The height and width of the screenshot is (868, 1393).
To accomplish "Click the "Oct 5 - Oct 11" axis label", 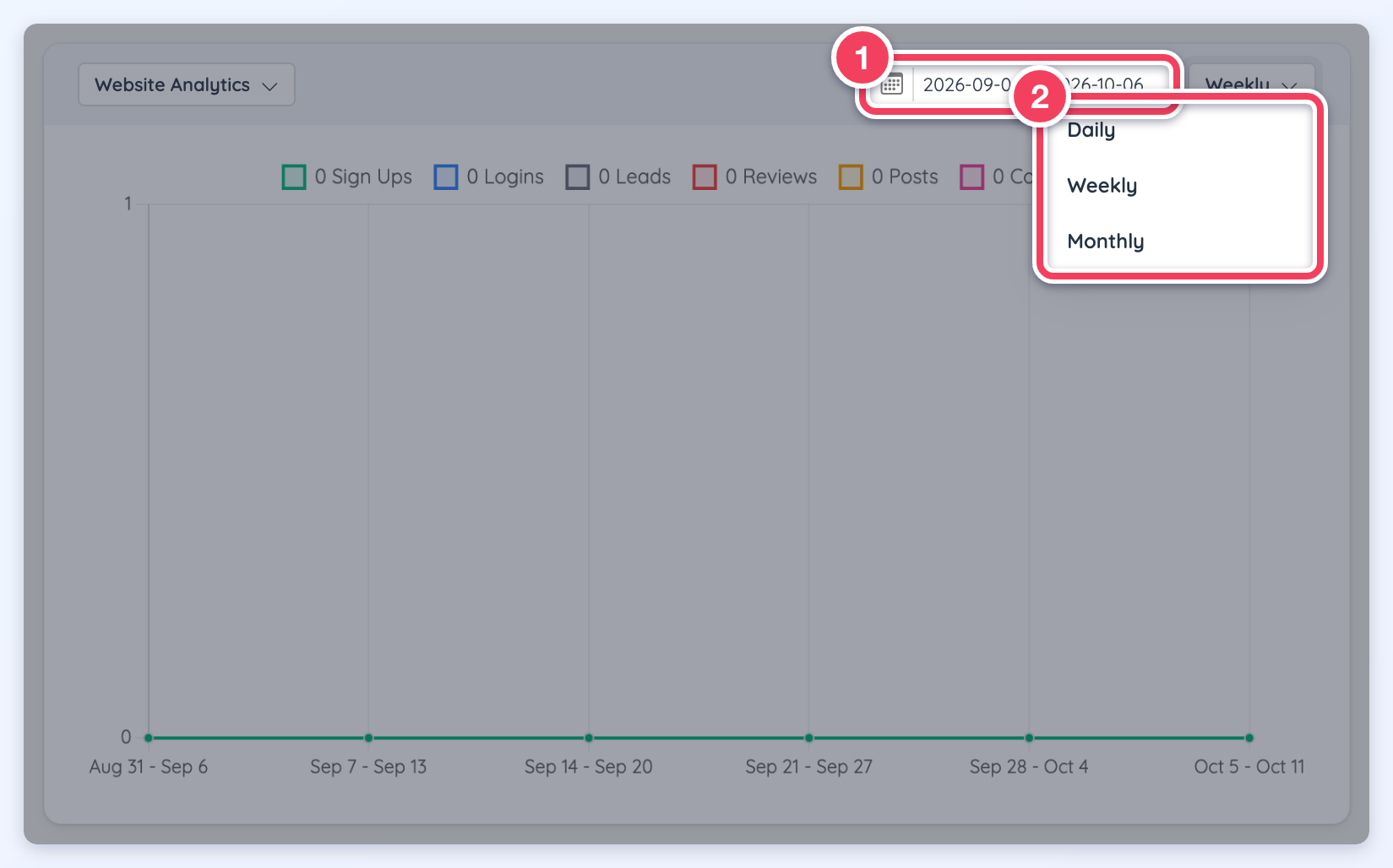I will [1249, 767].
